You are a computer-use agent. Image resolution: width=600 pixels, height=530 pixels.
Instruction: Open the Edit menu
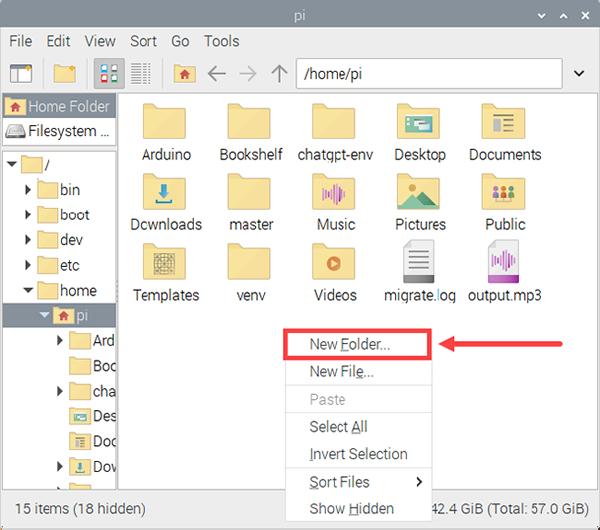point(58,41)
